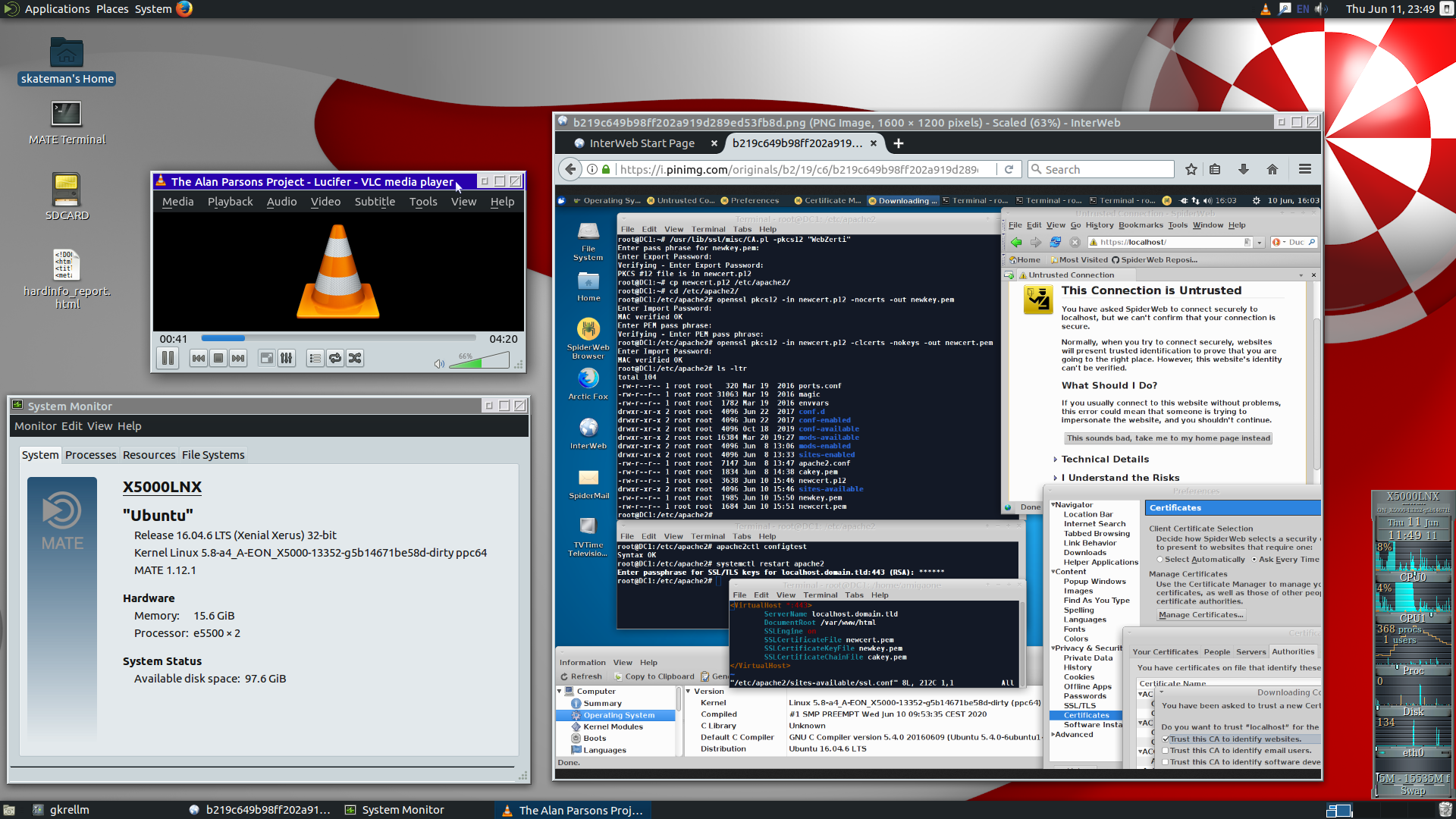
Task: Skip to previous track in VLC
Action: click(198, 358)
